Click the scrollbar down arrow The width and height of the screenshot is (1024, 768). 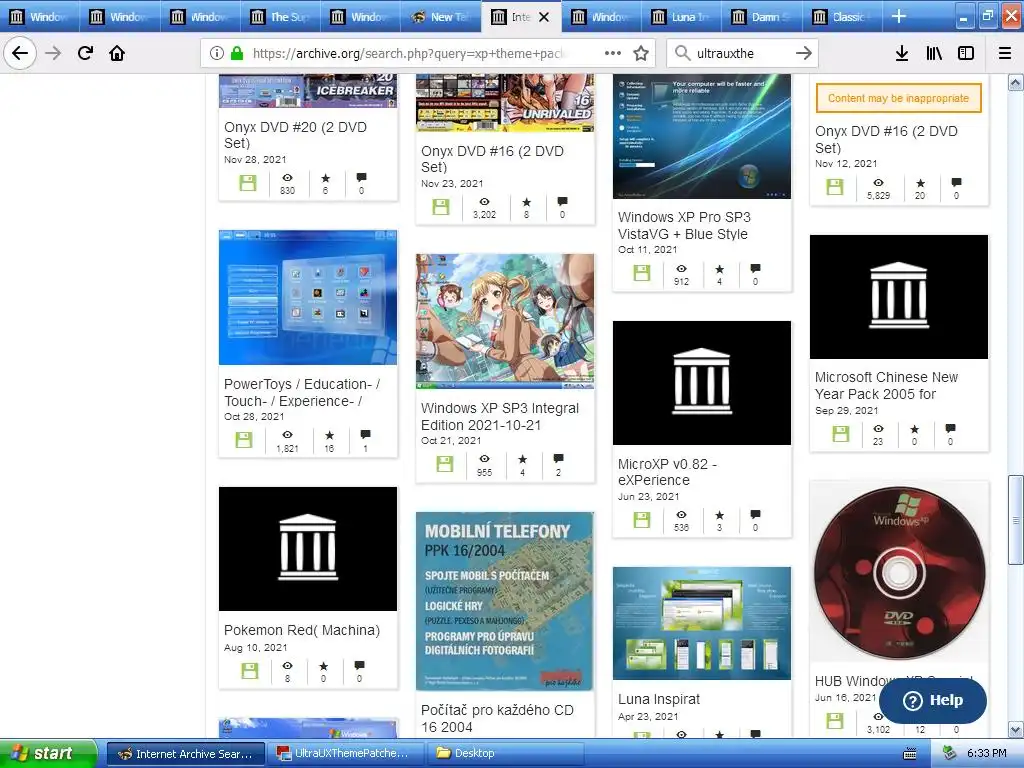1016,729
